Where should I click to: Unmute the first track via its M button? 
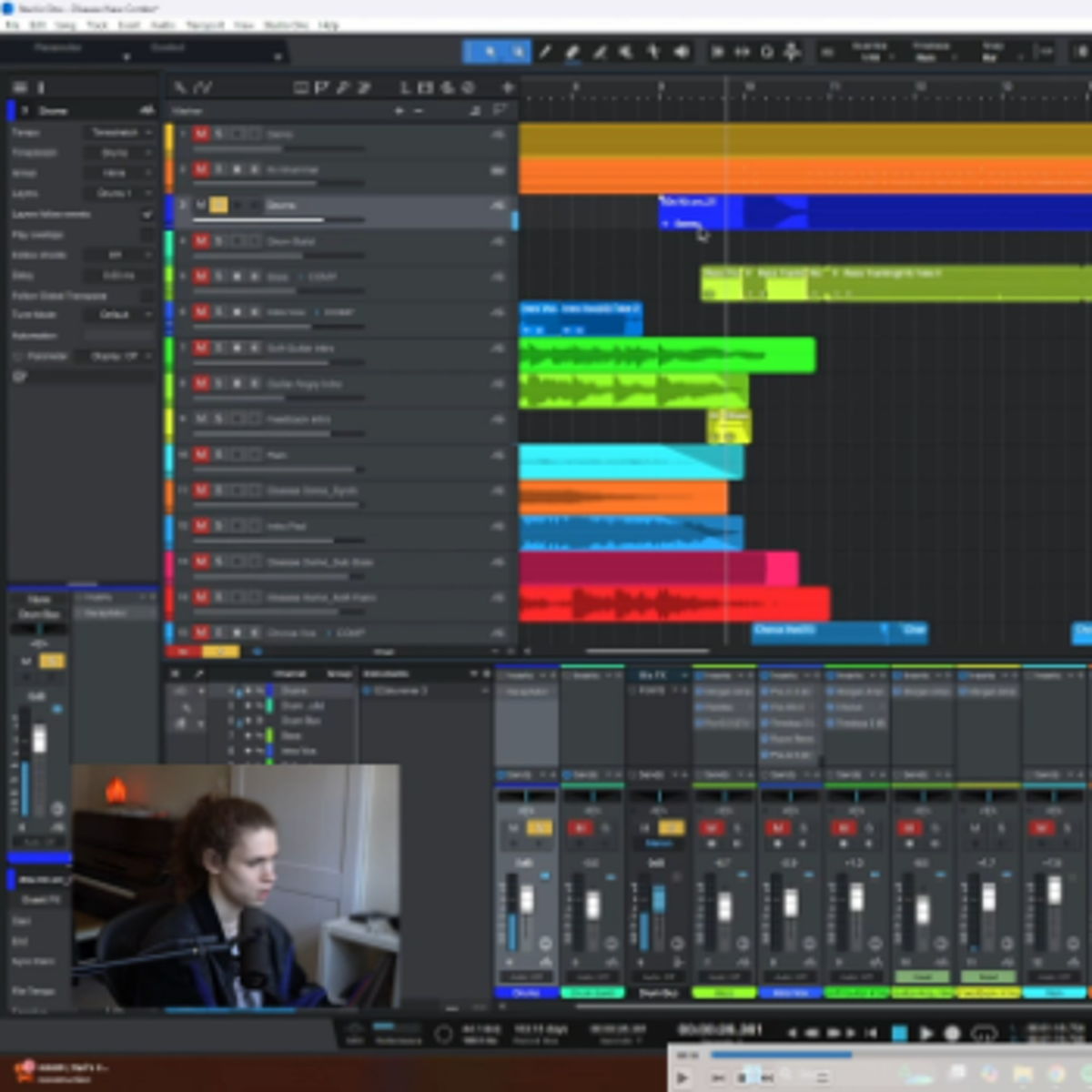tap(201, 134)
